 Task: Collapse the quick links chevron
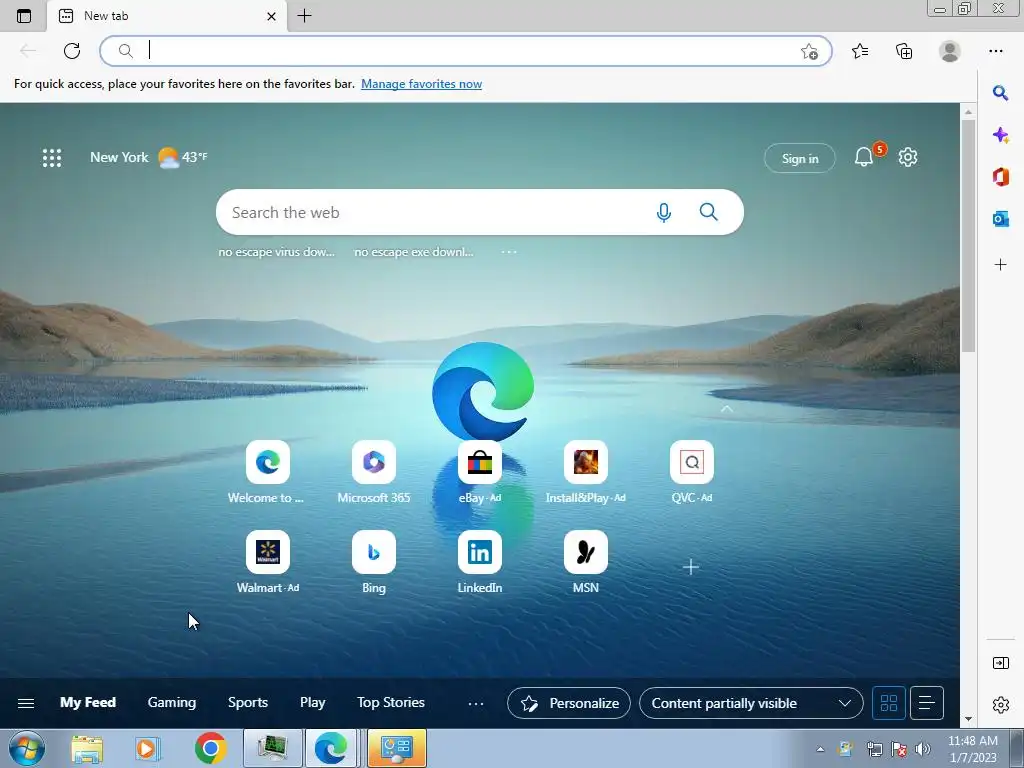click(726, 409)
